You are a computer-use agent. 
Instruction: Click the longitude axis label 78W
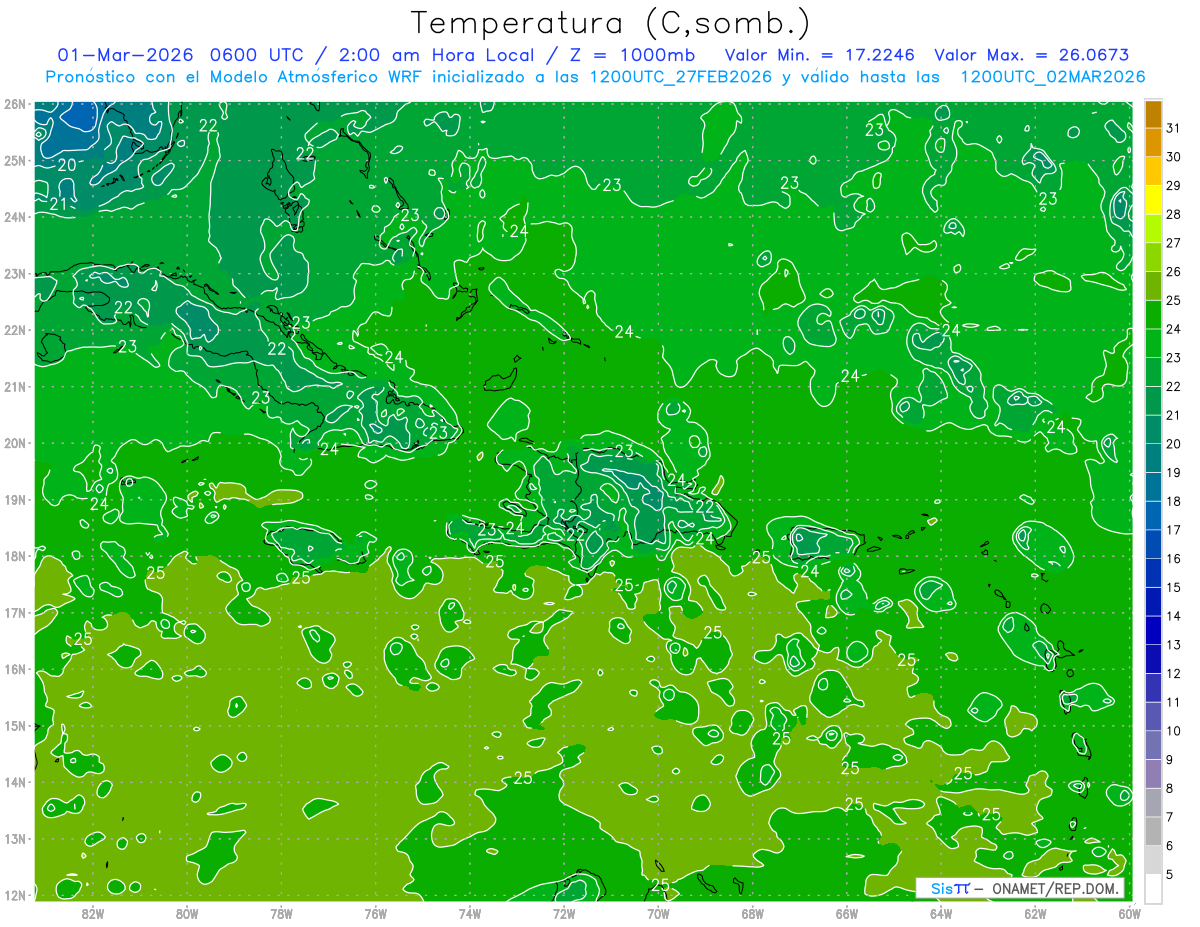tap(281, 913)
